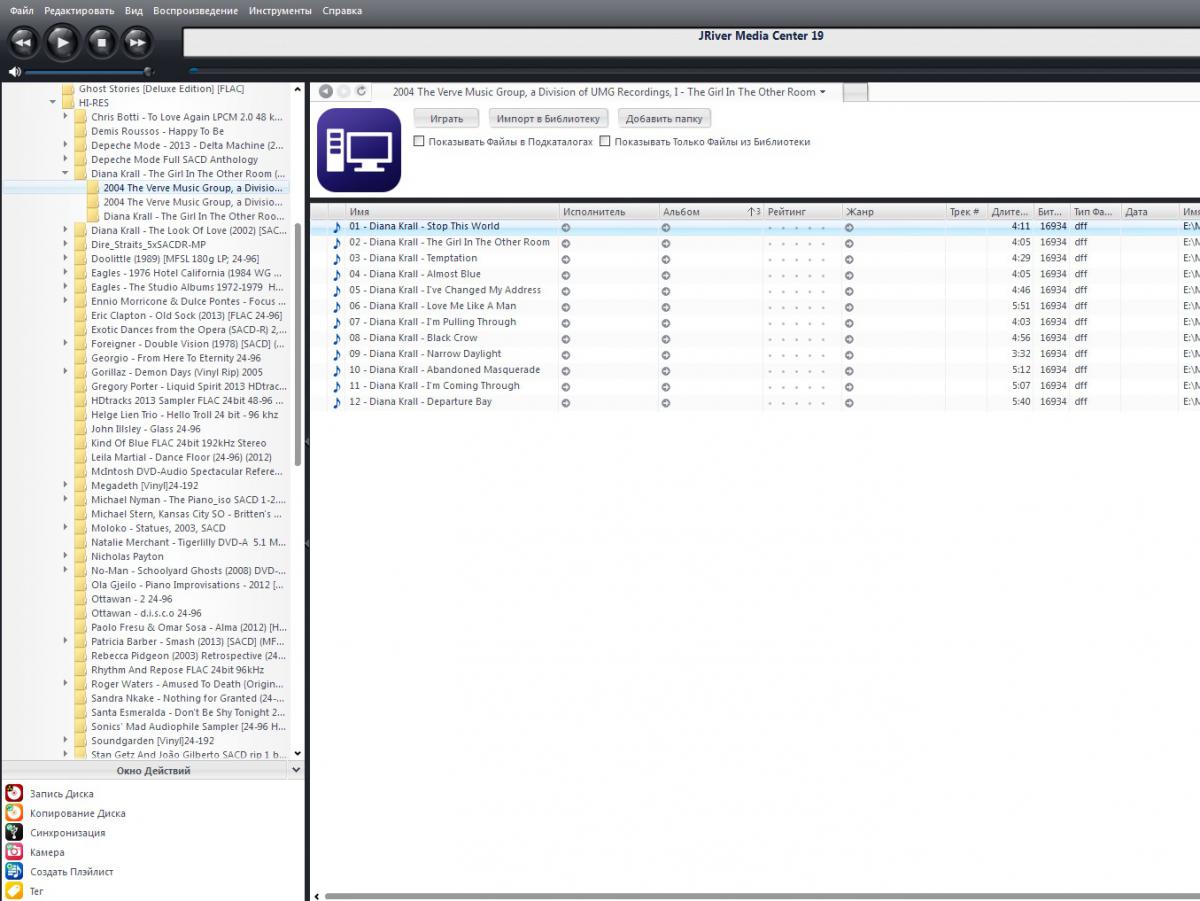This screenshot has width=1200, height=901.
Task: Open the Инструменты menu
Action: coord(281,10)
